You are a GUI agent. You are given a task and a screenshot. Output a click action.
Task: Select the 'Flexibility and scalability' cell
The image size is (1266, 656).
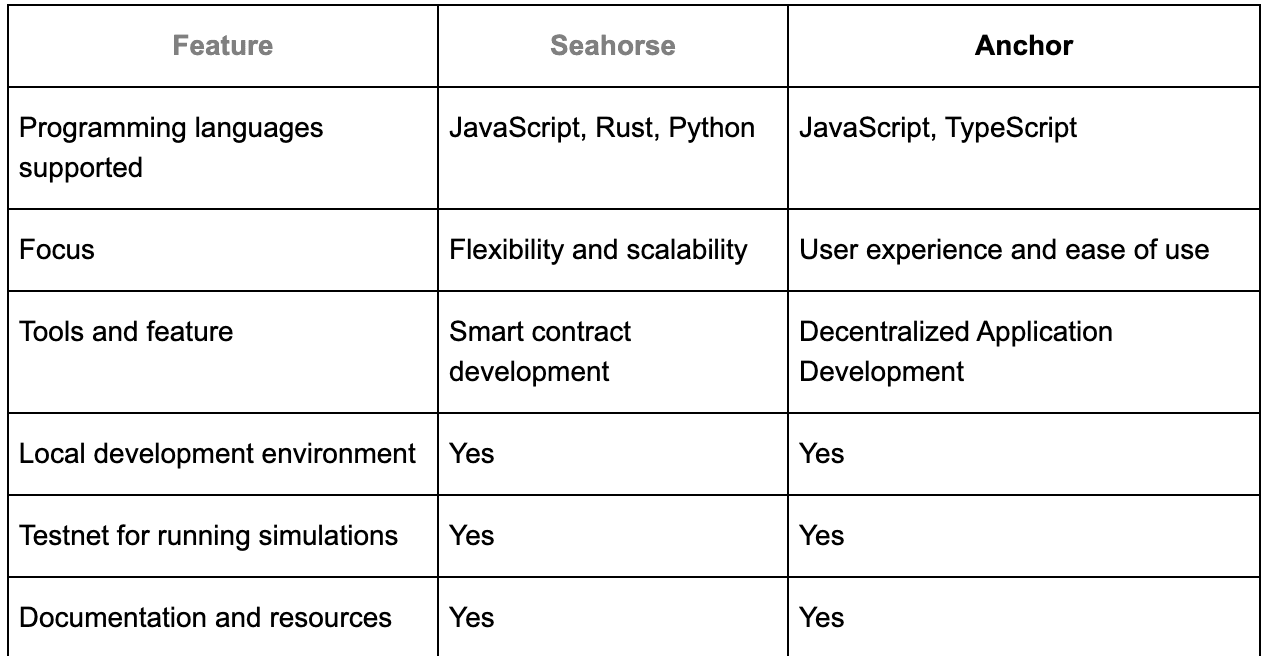pos(598,249)
